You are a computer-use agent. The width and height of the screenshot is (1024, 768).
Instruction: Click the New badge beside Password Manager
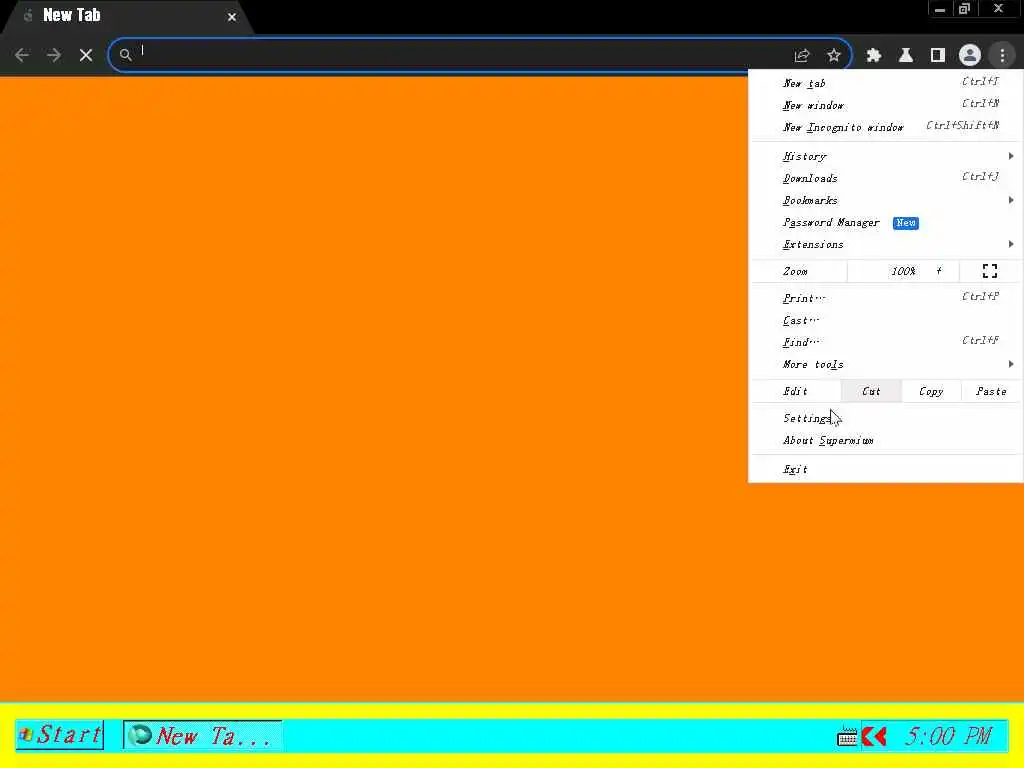906,223
